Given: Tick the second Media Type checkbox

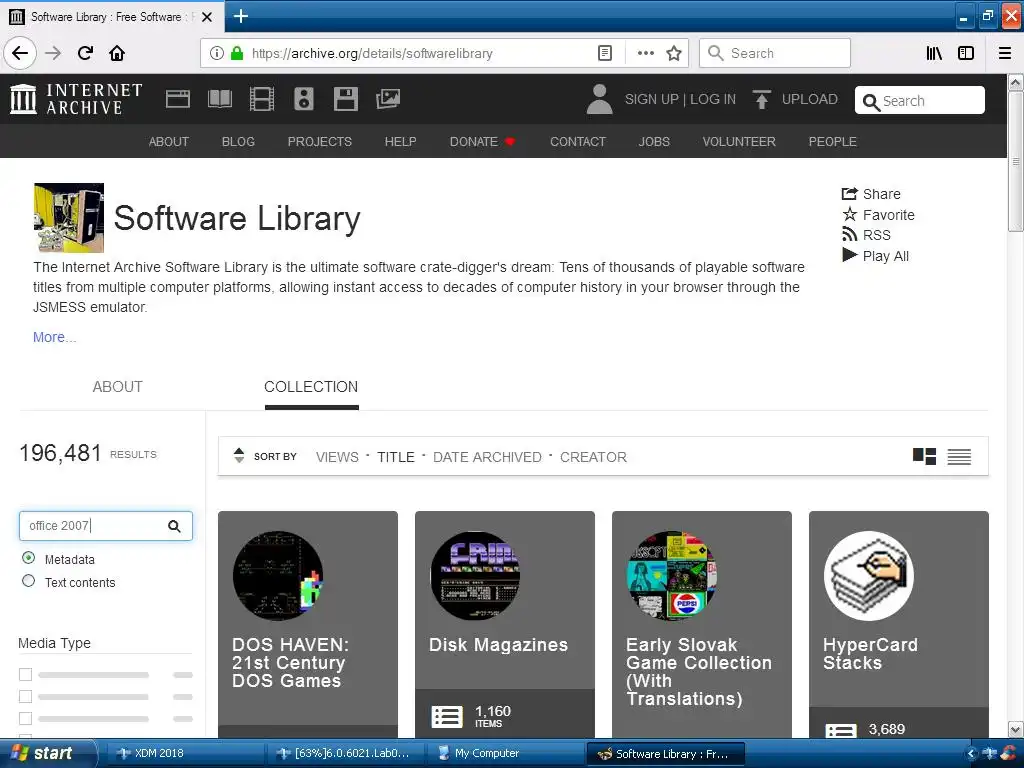Looking at the screenshot, I should [x=25, y=696].
